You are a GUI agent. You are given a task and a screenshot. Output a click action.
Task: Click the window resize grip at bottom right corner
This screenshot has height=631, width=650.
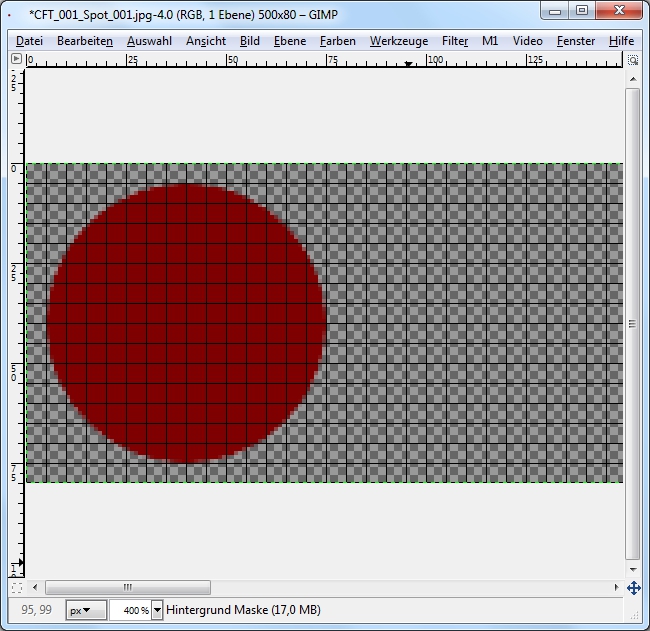pyautogui.click(x=635, y=615)
